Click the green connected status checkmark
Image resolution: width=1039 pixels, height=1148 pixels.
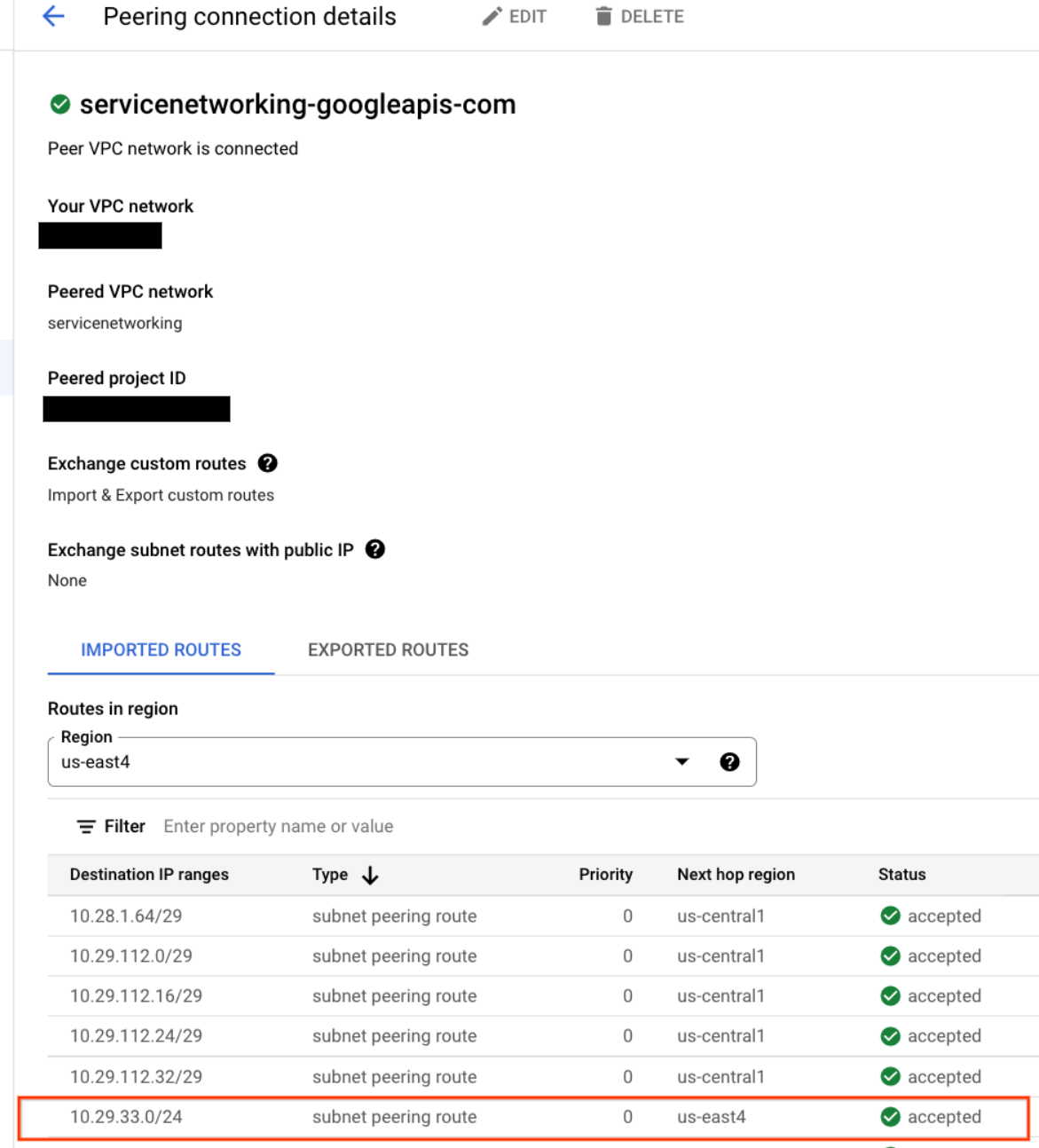pos(60,105)
